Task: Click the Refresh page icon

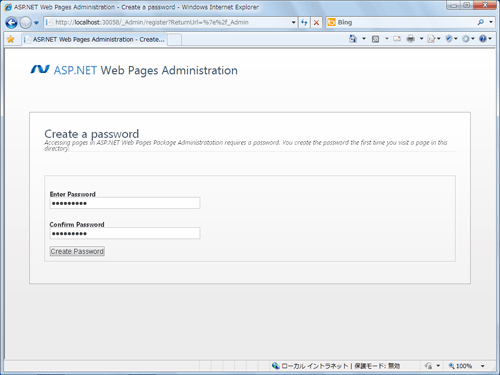Action: pyautogui.click(x=304, y=22)
